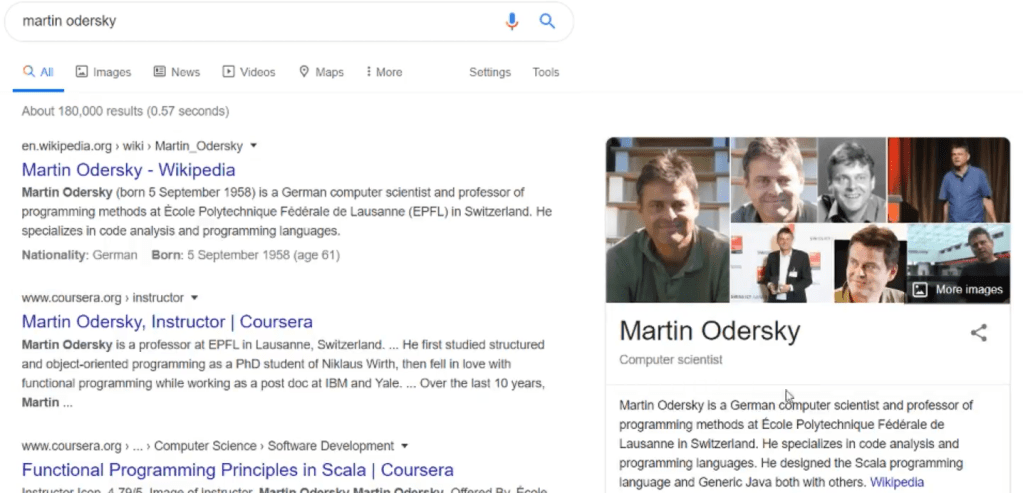
Task: Click the photo of man in blue shirt on stage
Action: pos(949,180)
